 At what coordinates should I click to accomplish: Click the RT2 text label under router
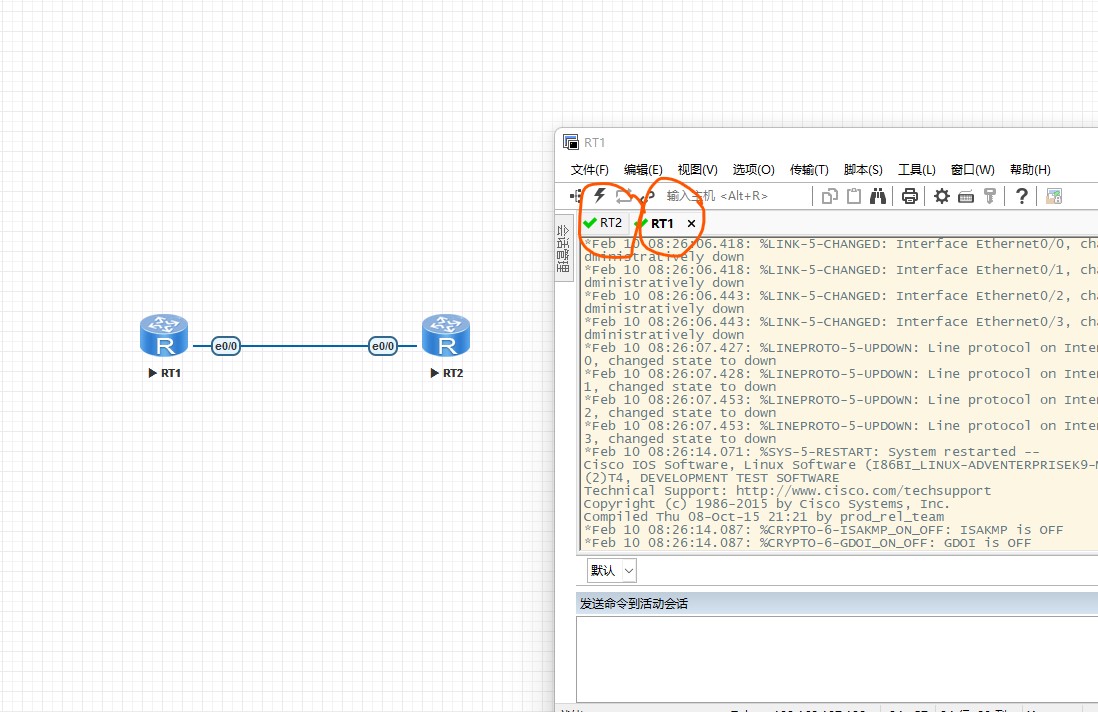(453, 373)
